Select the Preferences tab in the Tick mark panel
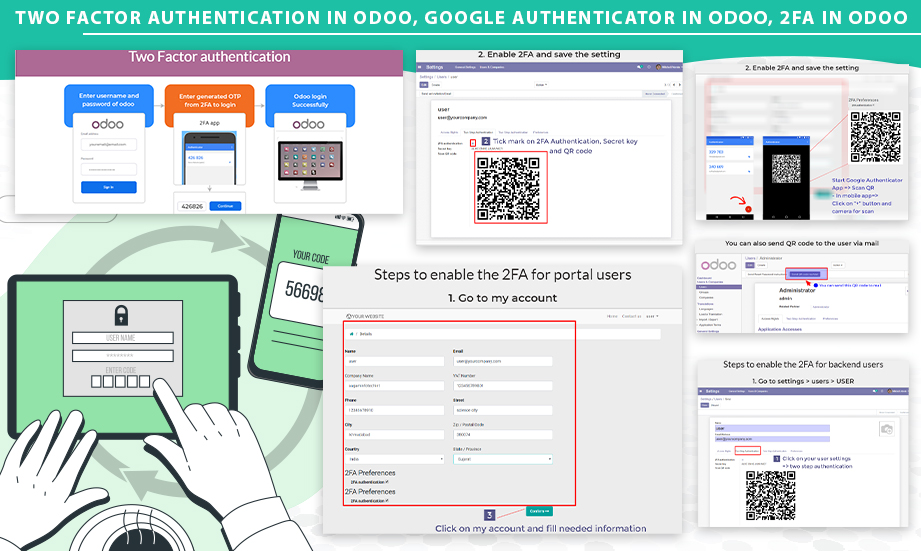 (x=540, y=132)
